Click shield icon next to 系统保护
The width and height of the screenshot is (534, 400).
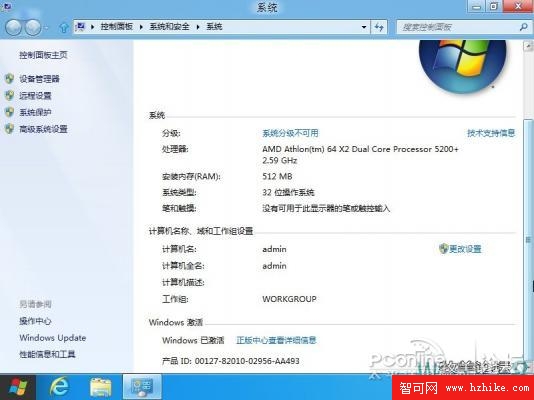click(x=10, y=112)
